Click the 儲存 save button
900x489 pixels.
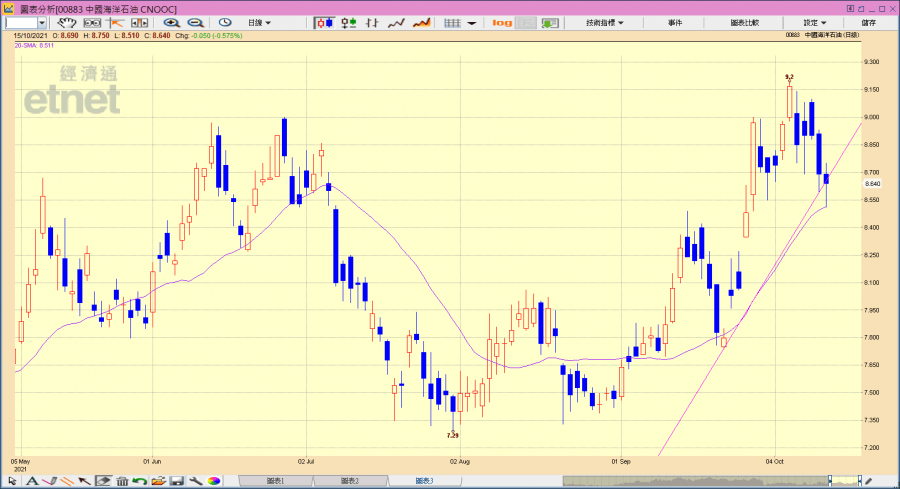pos(868,22)
